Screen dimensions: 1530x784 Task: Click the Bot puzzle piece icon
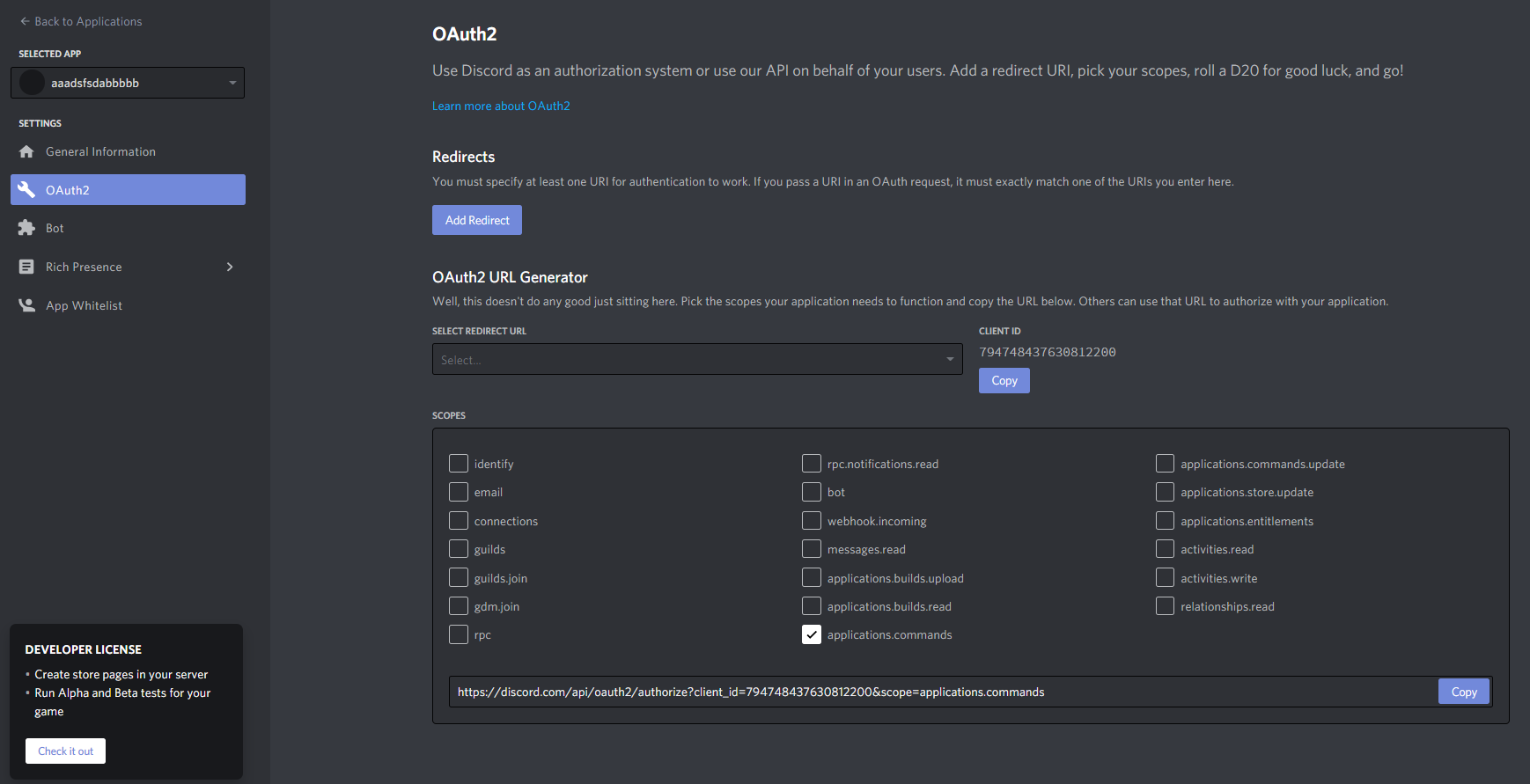[26, 228]
